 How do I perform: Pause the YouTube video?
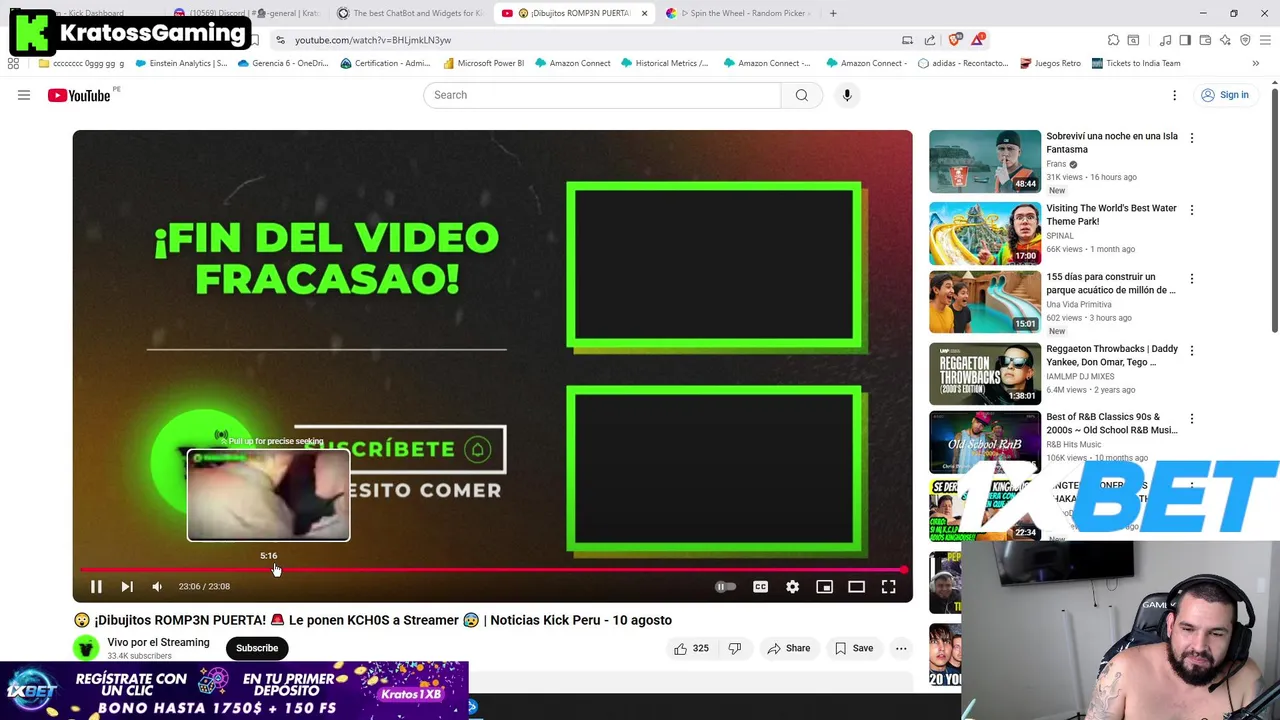tap(96, 587)
